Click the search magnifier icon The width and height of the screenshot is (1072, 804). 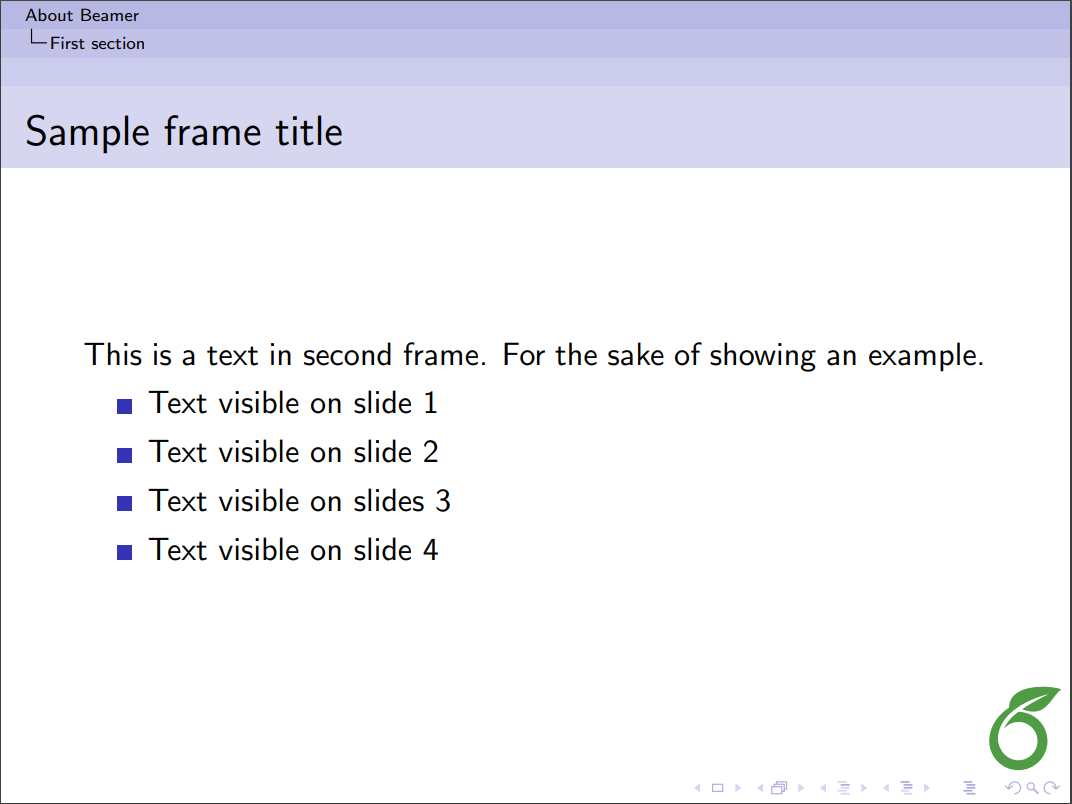(x=1031, y=788)
